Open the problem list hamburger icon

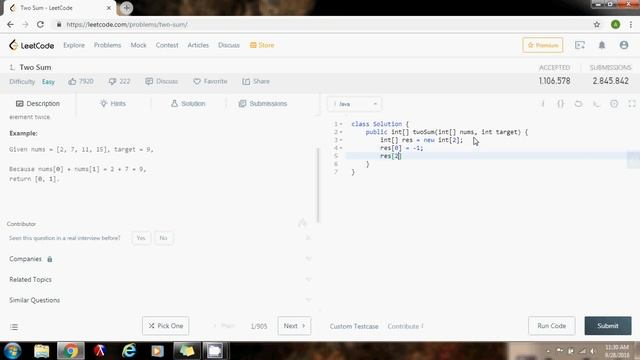14,327
